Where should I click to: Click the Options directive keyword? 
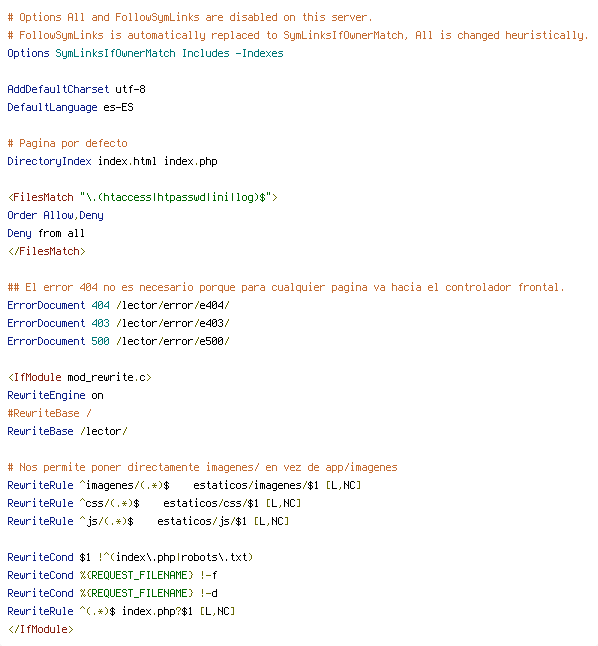tap(28, 54)
